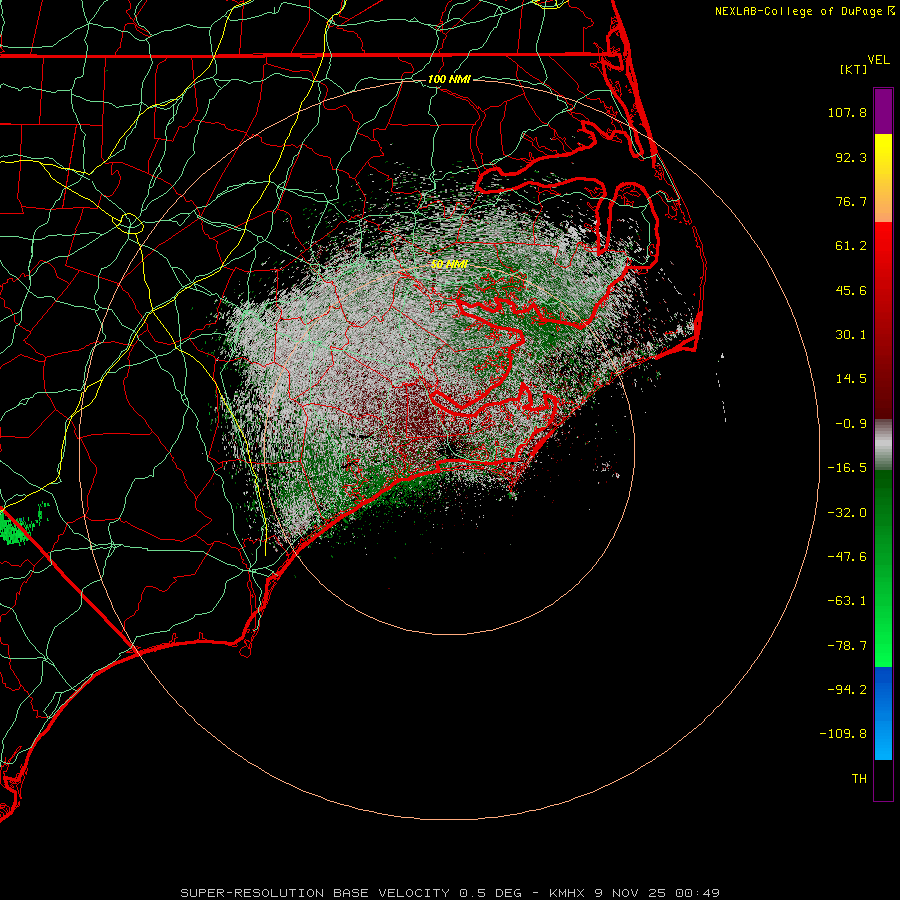Select the 107.8 value on velocity scale
This screenshot has width=900, height=900.
[847, 112]
